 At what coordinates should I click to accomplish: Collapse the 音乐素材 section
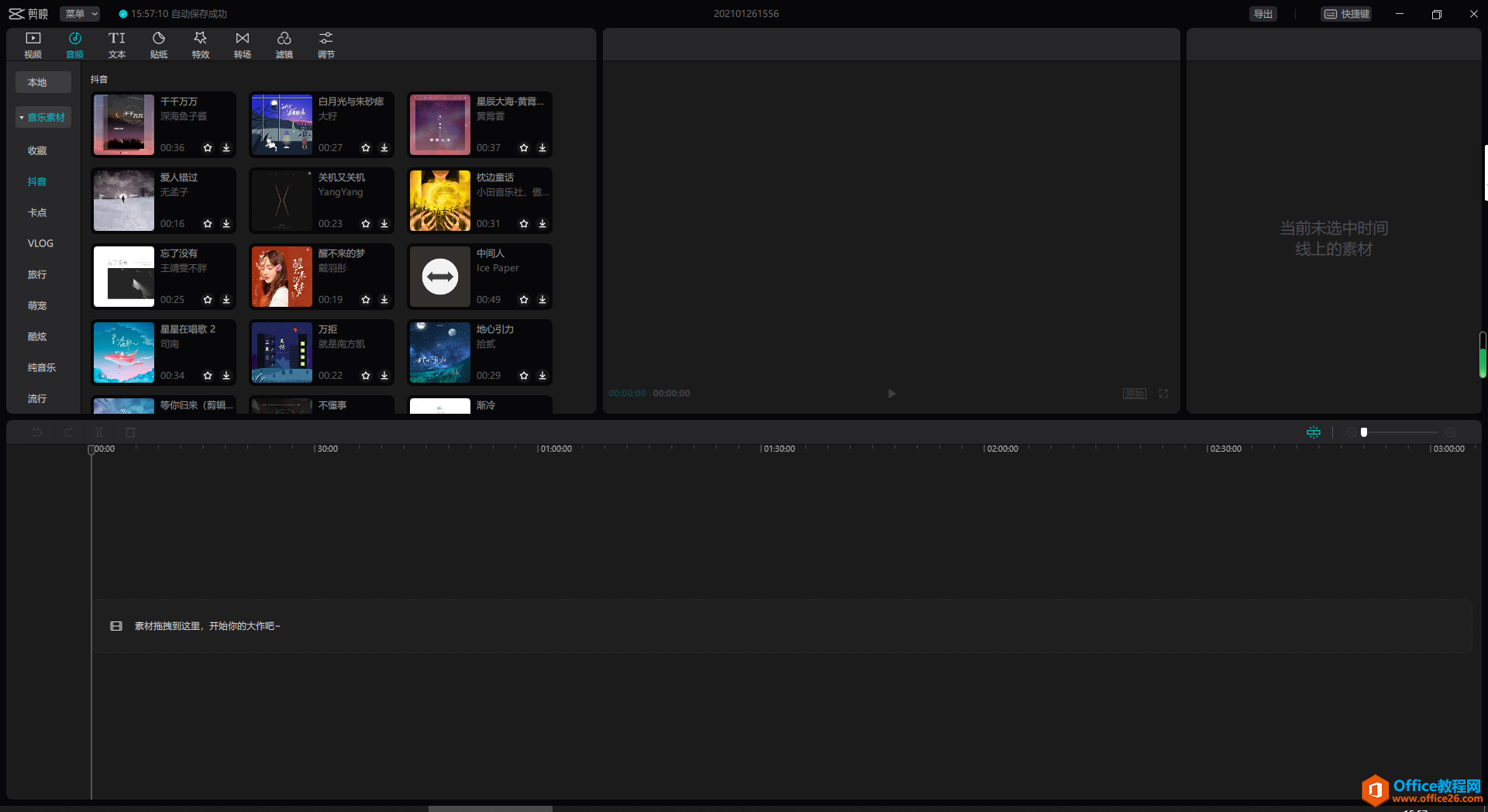pyautogui.click(x=43, y=118)
